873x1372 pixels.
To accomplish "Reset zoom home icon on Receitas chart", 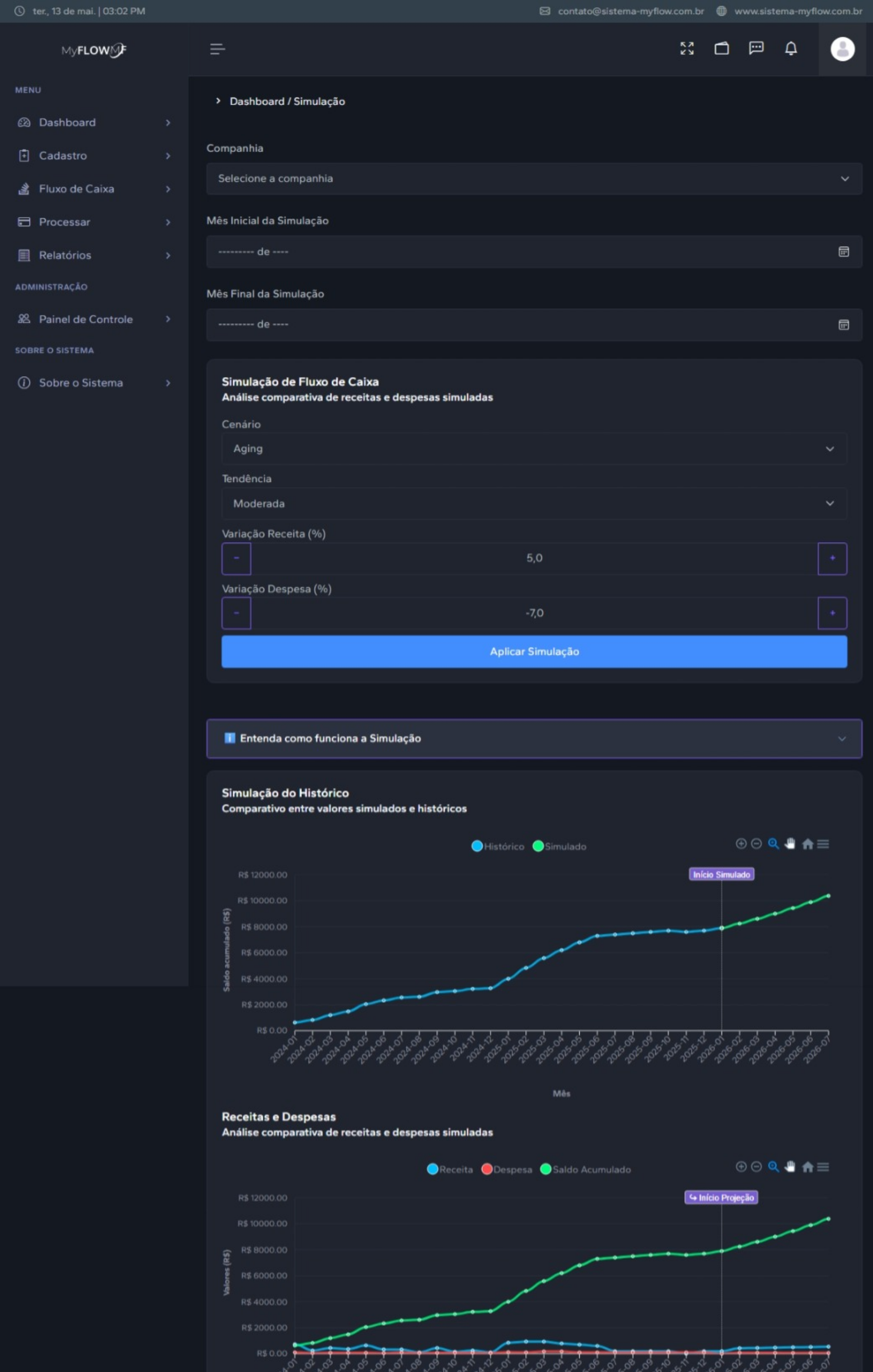I will pos(807,1167).
